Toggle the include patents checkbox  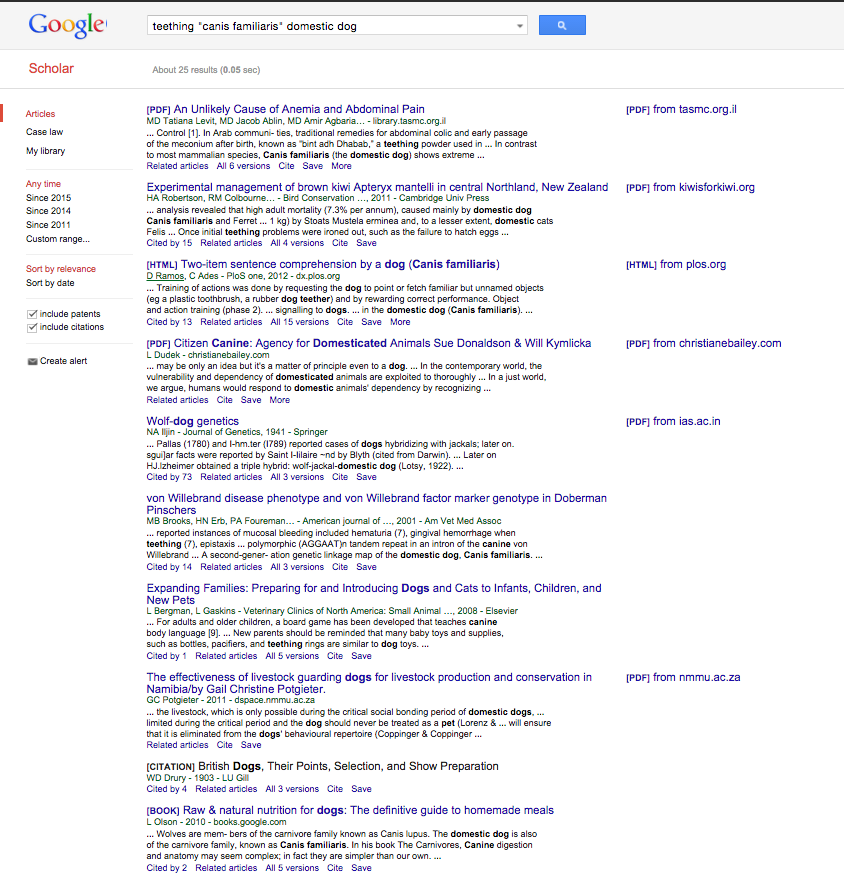point(32,314)
